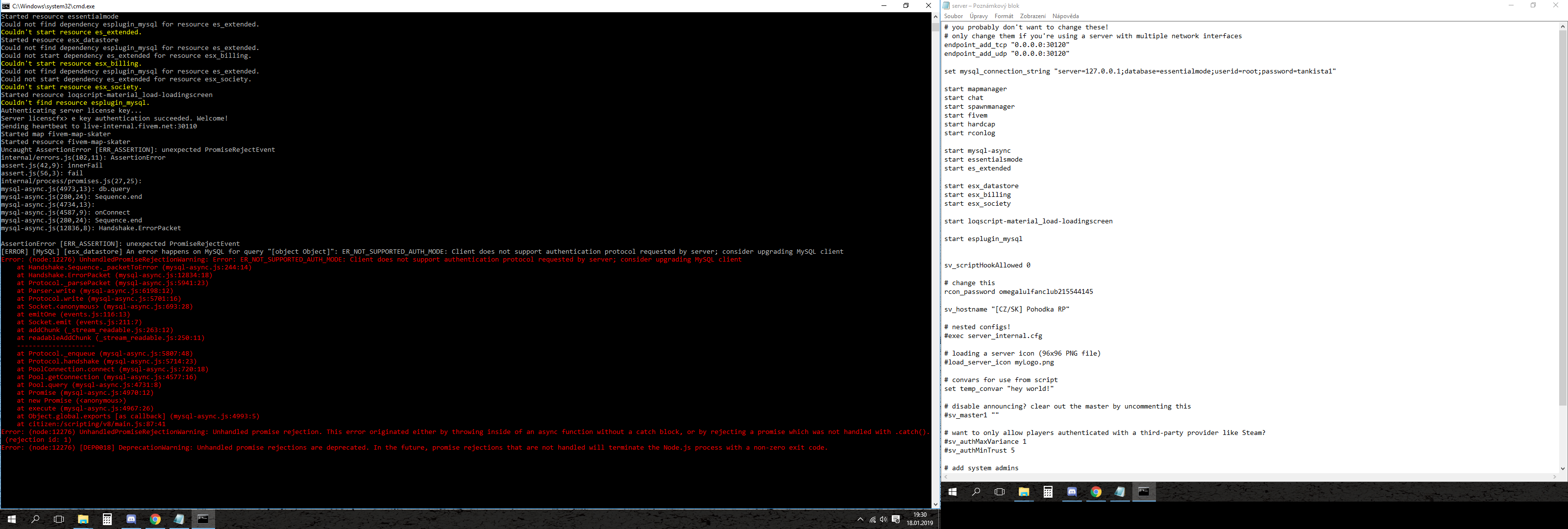Screen dimensions: 1568x529
Task: Open network settings via the Wi-Fi tray icon
Action: (x=872, y=520)
